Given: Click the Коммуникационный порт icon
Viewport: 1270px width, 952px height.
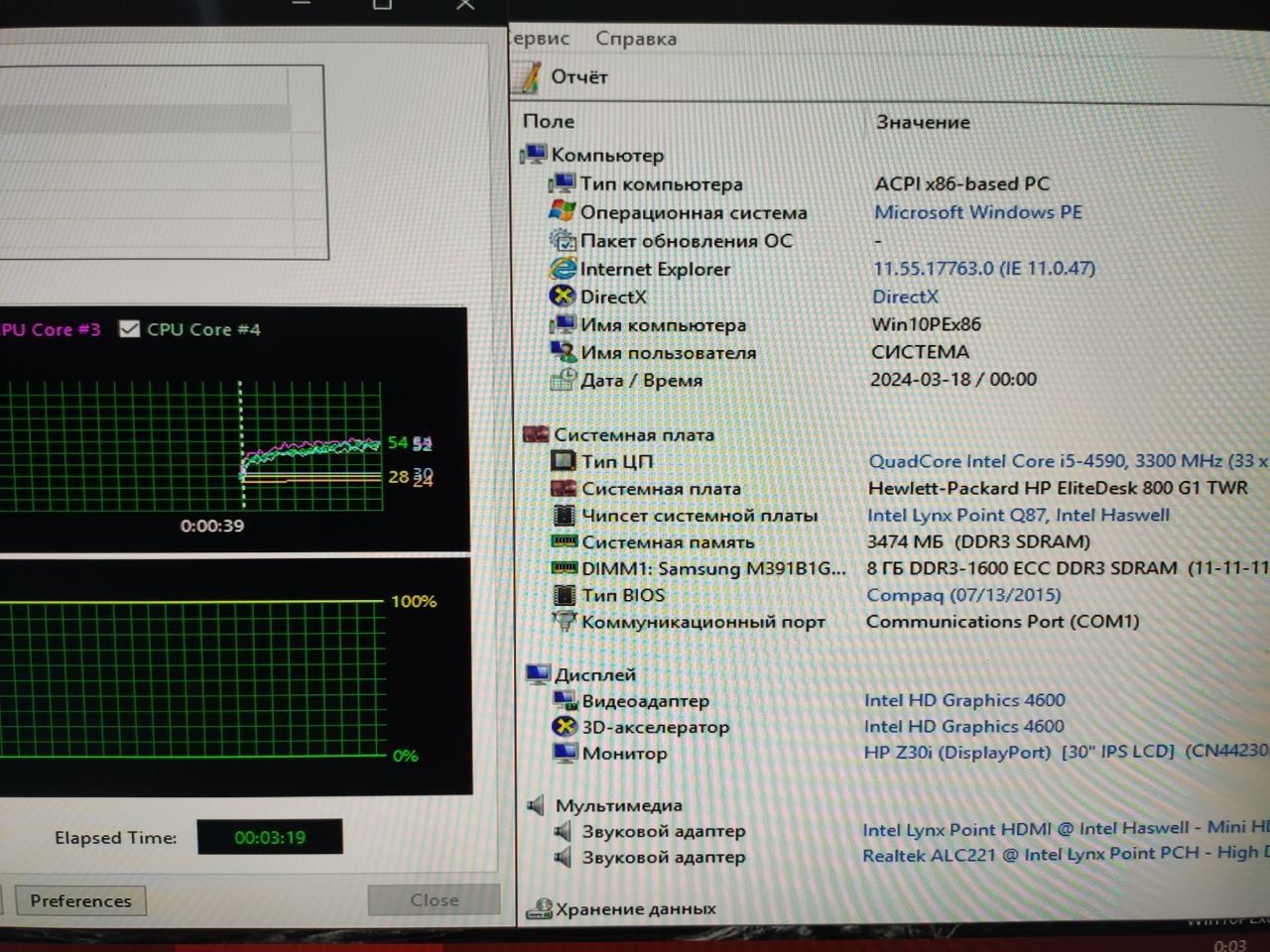Looking at the screenshot, I should coord(565,621).
